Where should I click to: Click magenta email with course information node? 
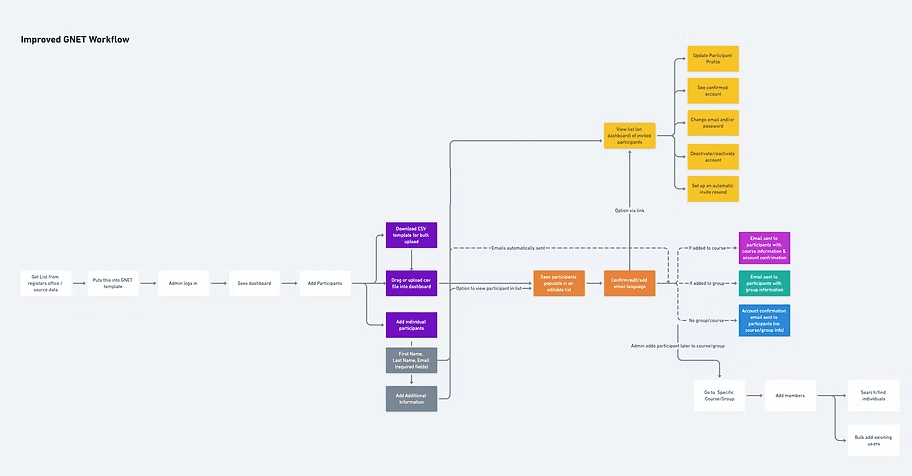pos(764,248)
